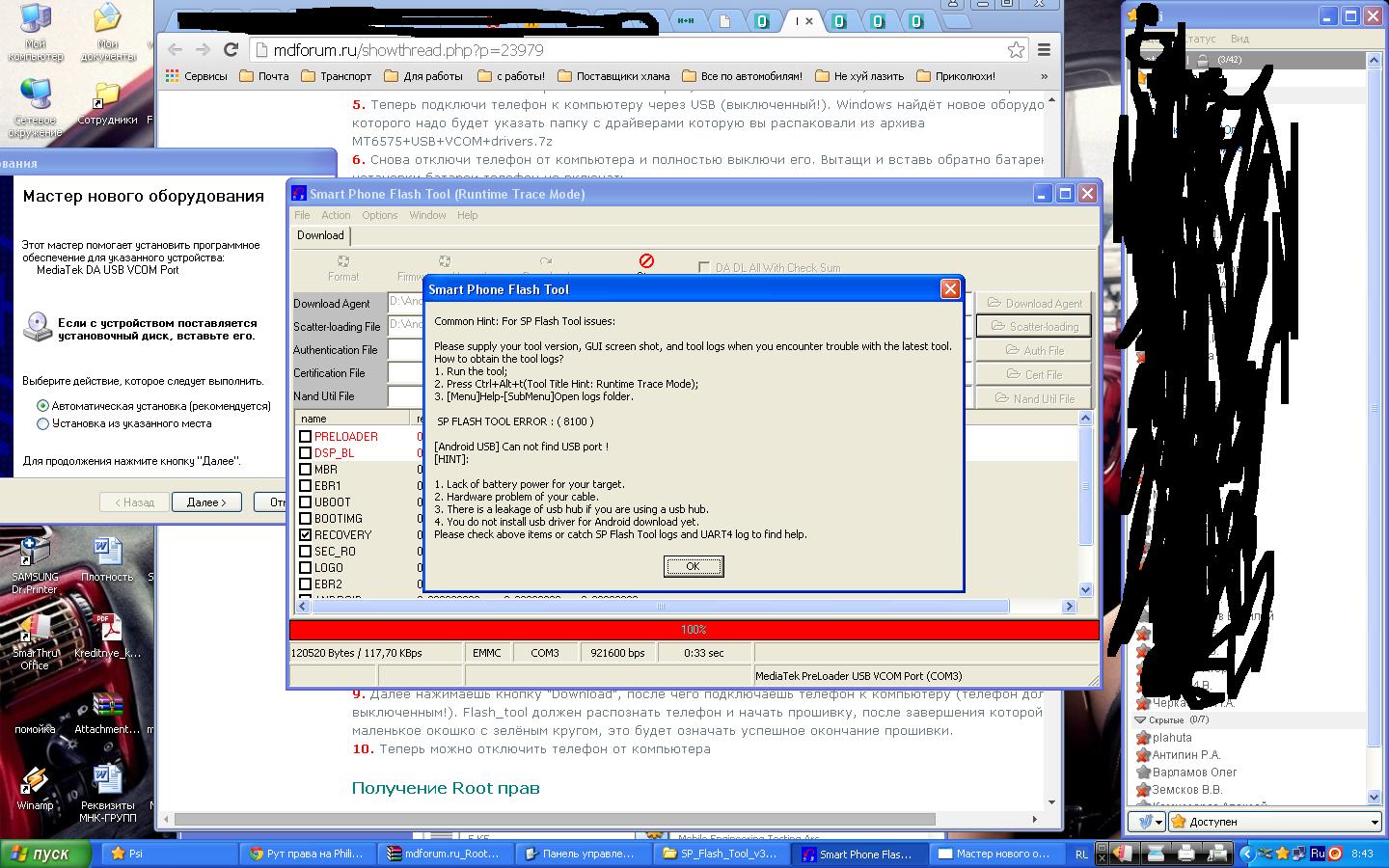Click the Format icon in Flash Tool toolbar
This screenshot has width=1389, height=868.
point(343,268)
